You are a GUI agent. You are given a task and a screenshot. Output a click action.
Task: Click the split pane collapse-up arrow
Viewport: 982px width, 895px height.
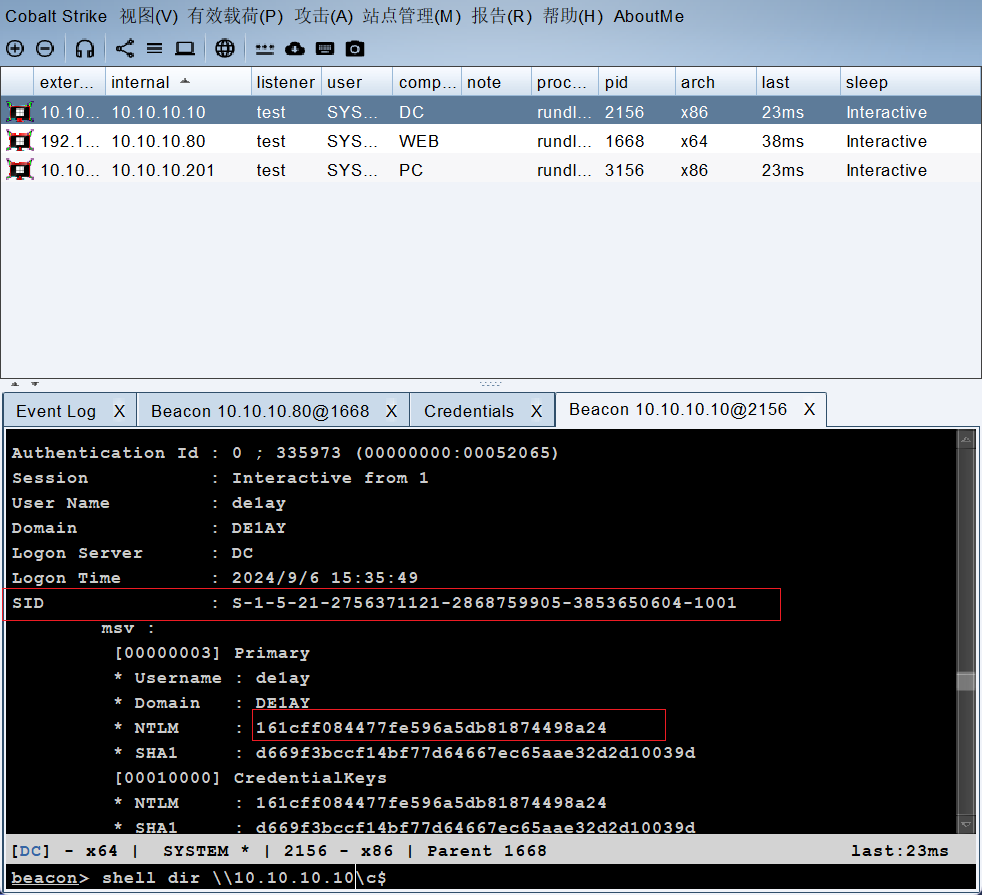coord(15,383)
